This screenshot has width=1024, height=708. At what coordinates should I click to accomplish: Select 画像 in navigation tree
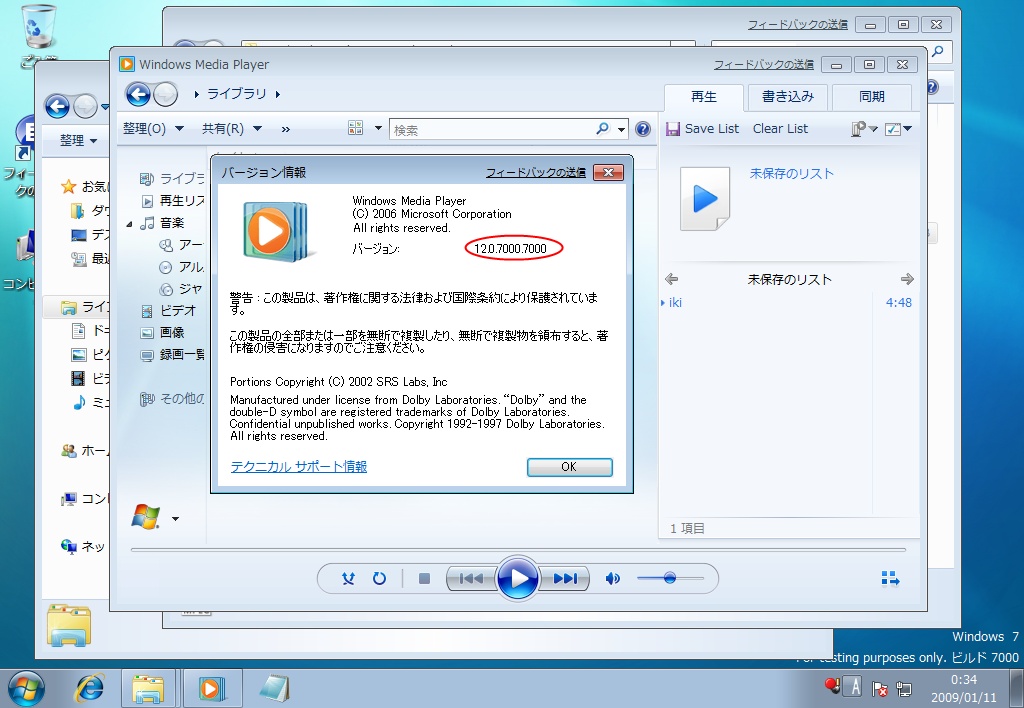[x=163, y=332]
